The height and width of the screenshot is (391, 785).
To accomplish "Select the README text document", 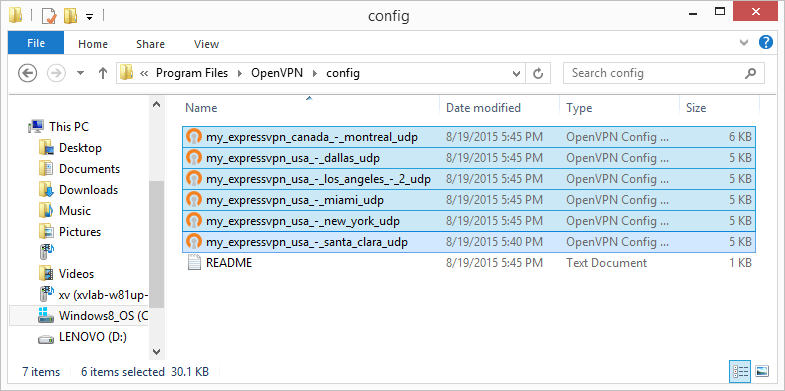I will click(469, 263).
